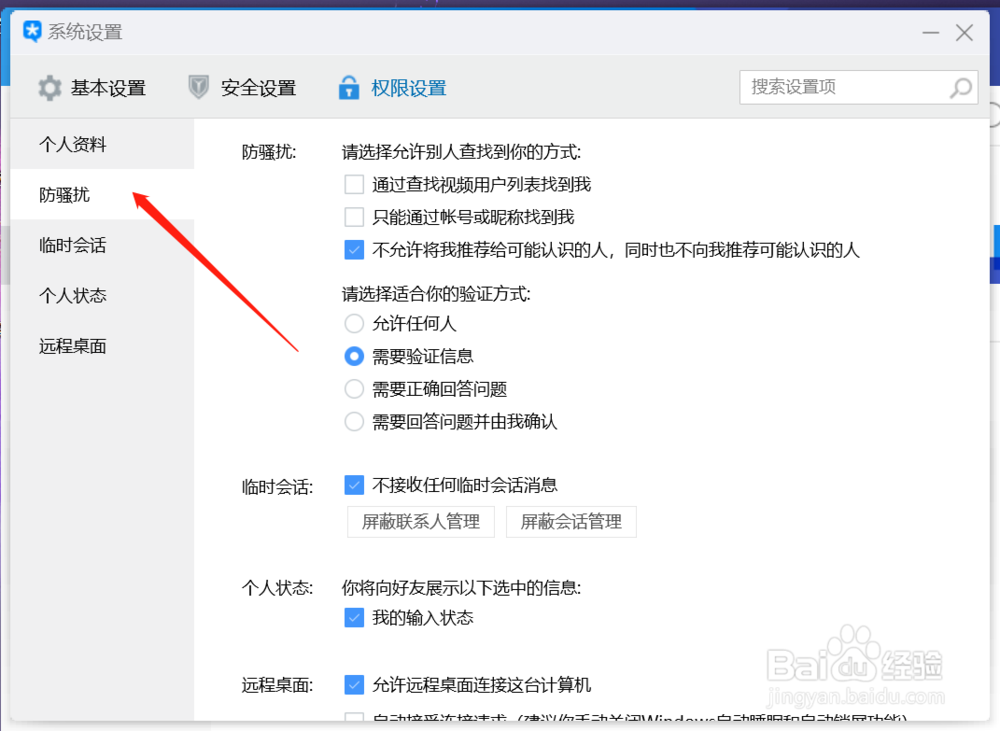Click the 你将向好友展示以下选中的信息 label
The image size is (1000, 731).
(x=461, y=587)
